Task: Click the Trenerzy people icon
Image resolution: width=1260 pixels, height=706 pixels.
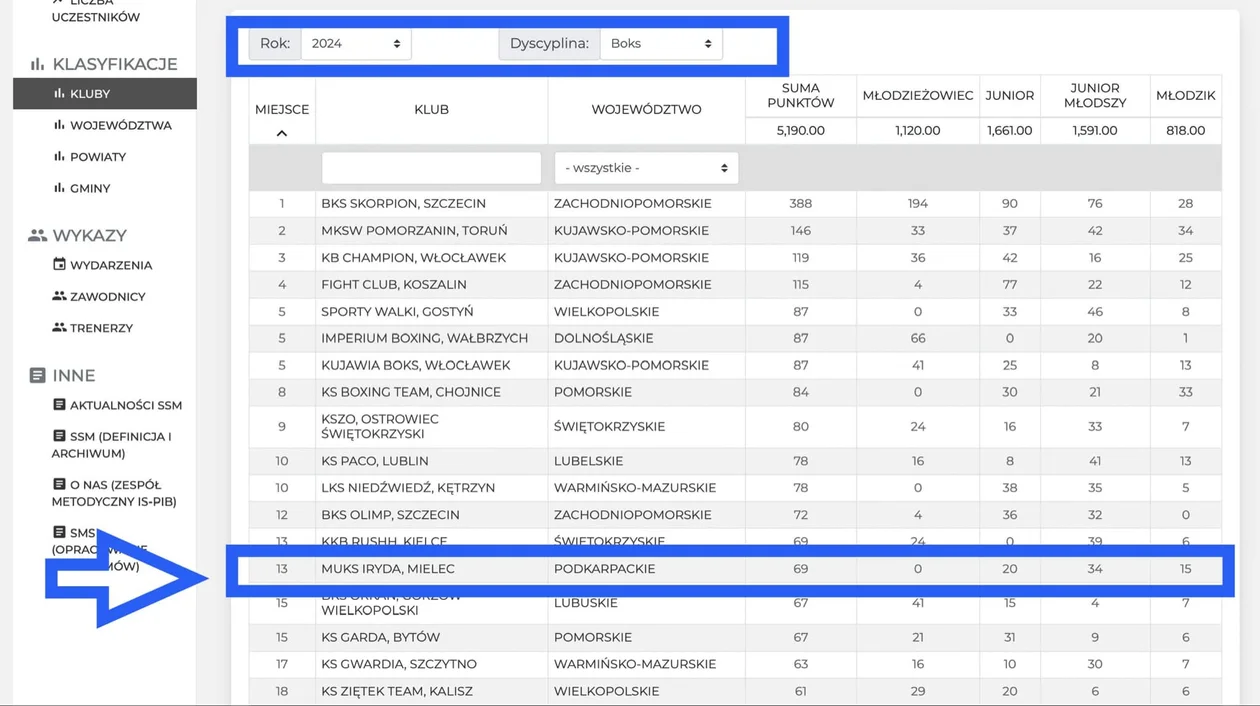Action: (x=59, y=327)
